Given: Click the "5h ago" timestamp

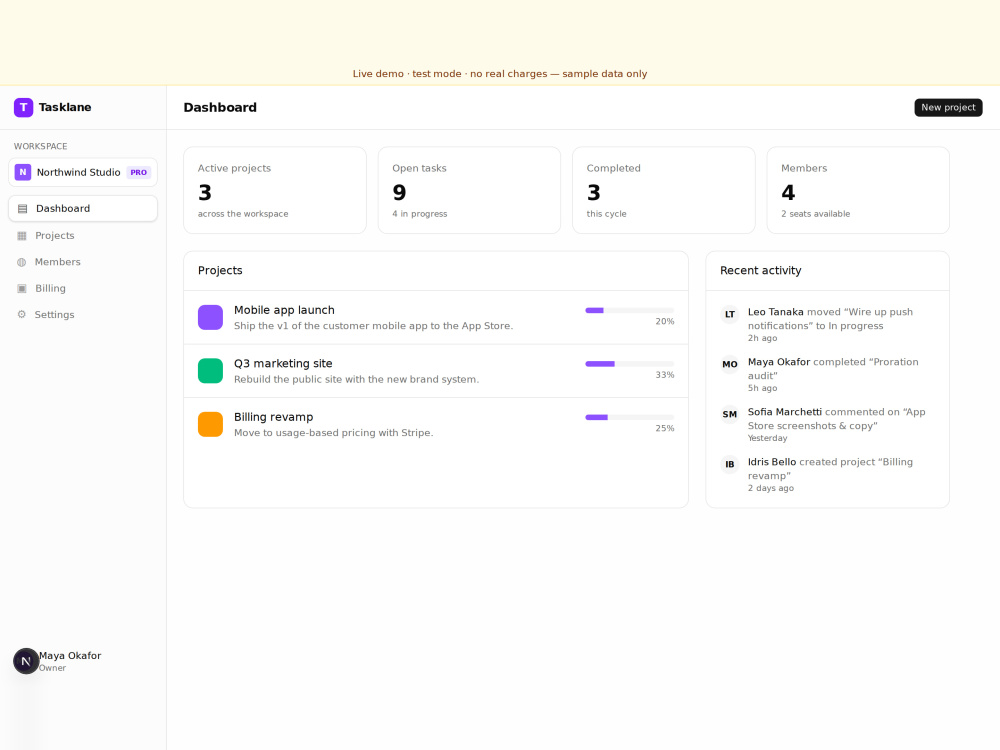Looking at the screenshot, I should point(762,388).
